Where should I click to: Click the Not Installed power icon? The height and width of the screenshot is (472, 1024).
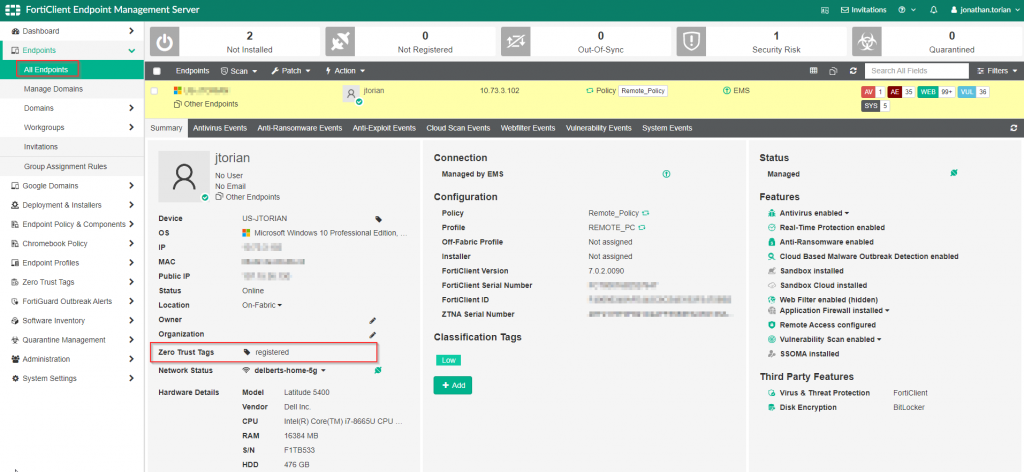[x=164, y=40]
